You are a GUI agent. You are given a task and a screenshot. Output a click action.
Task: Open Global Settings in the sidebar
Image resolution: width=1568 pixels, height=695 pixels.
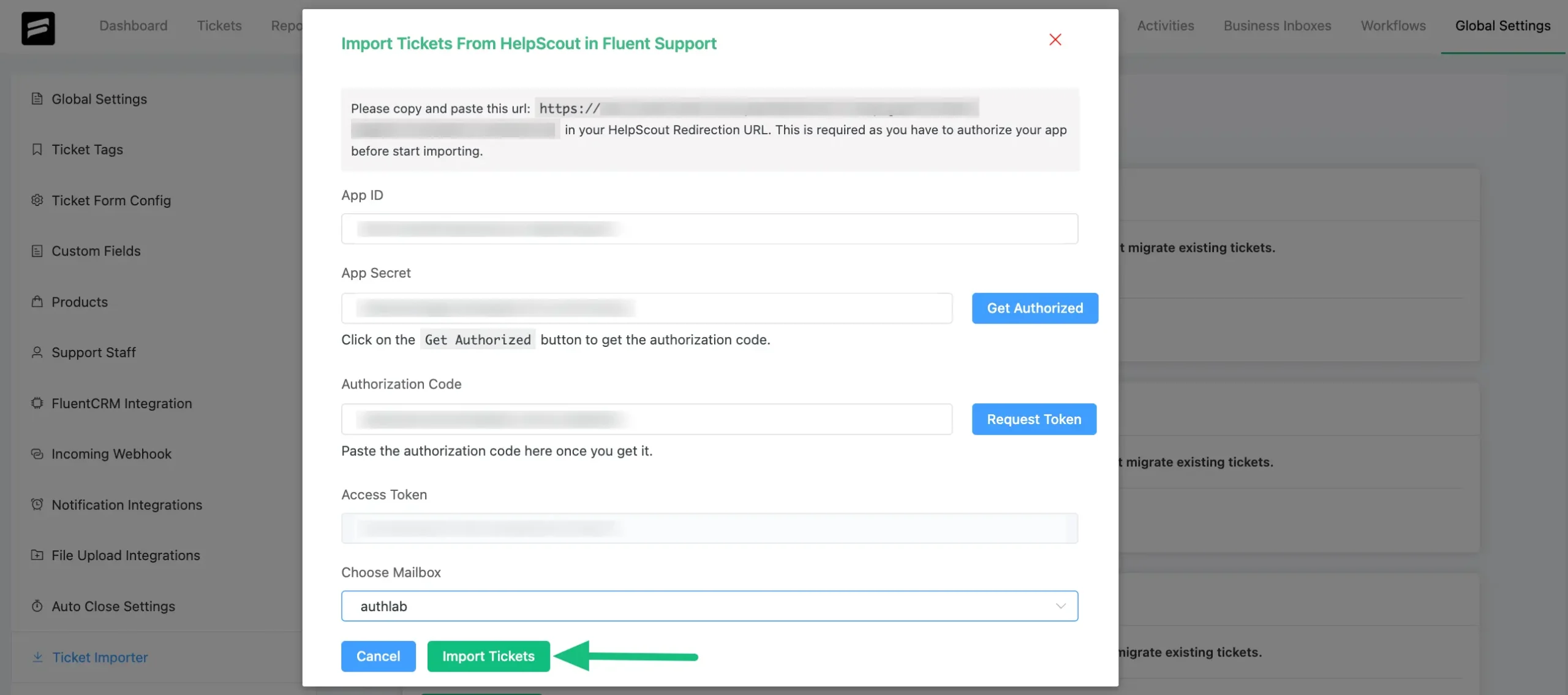[99, 99]
